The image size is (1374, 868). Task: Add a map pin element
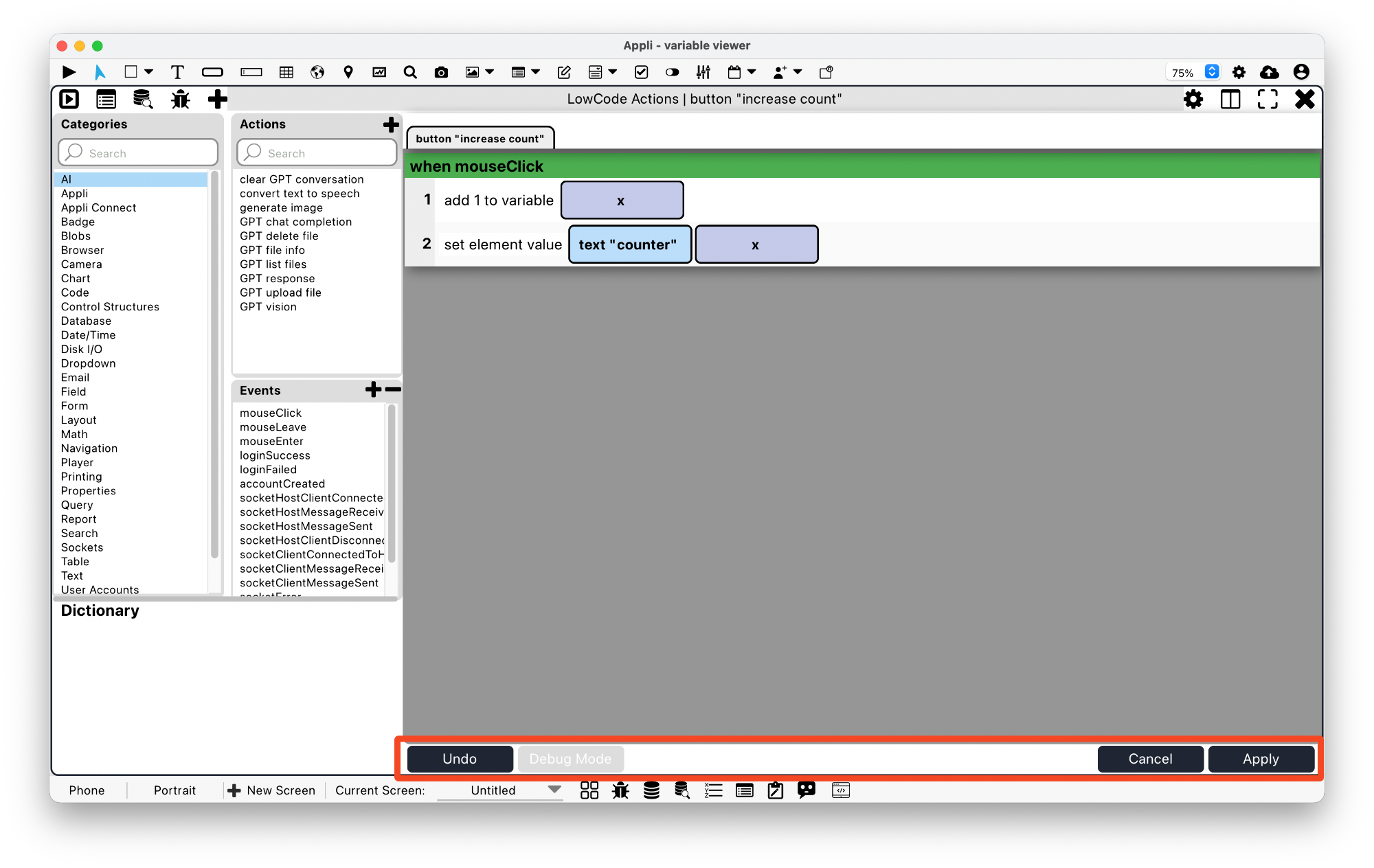pyautogui.click(x=348, y=71)
